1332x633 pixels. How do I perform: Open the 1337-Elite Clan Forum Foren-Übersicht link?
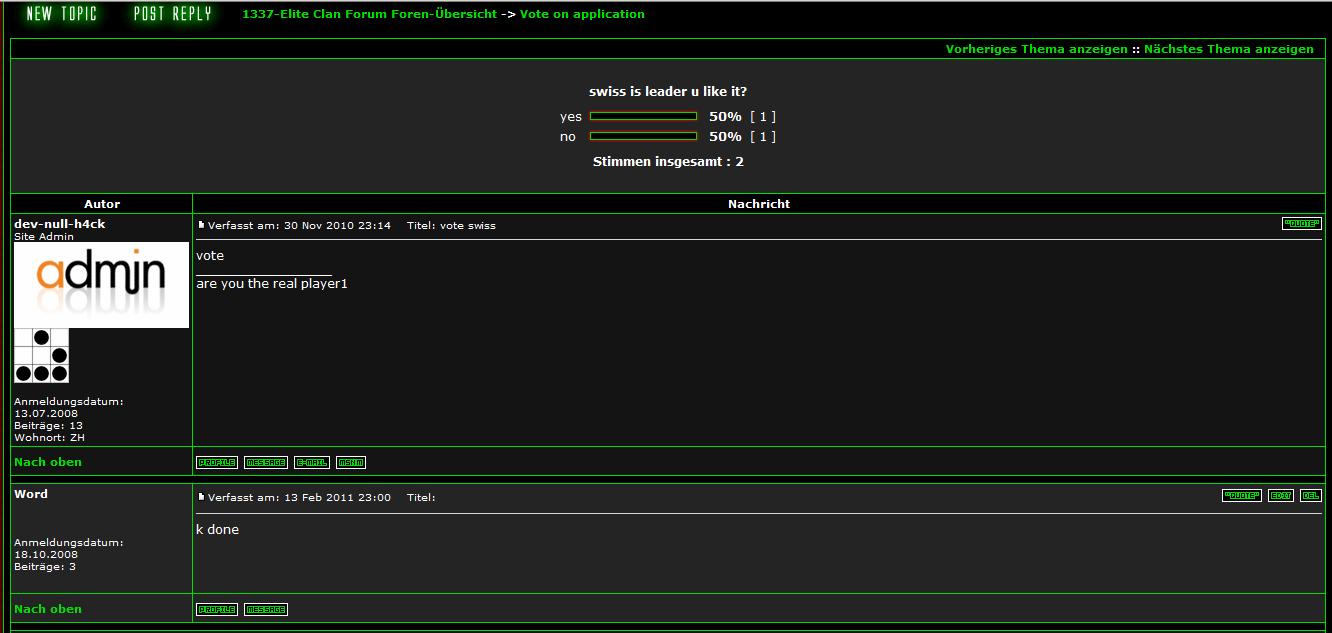click(369, 14)
